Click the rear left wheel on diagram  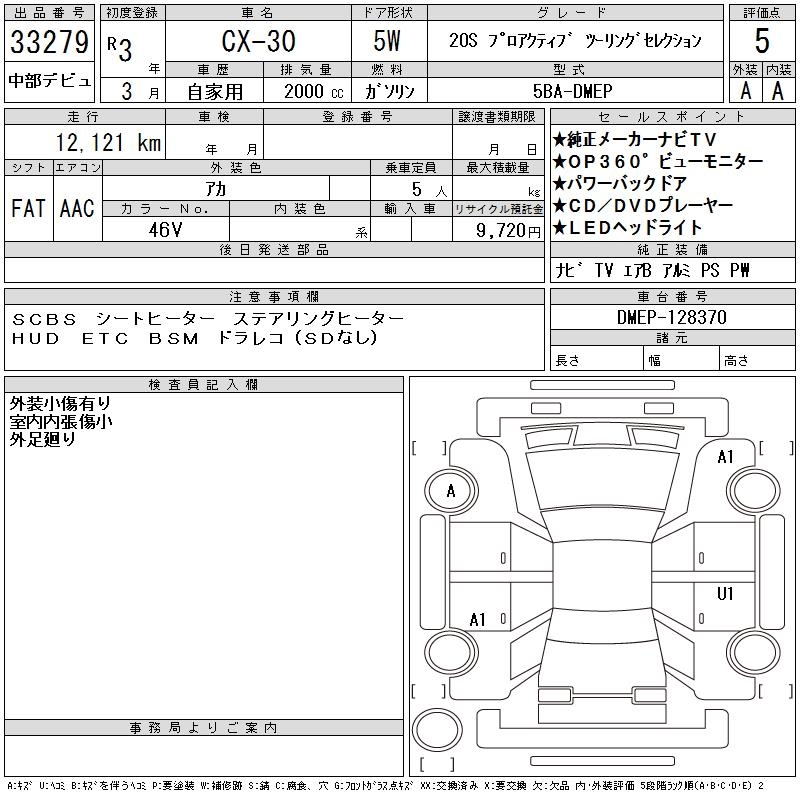click(x=451, y=652)
